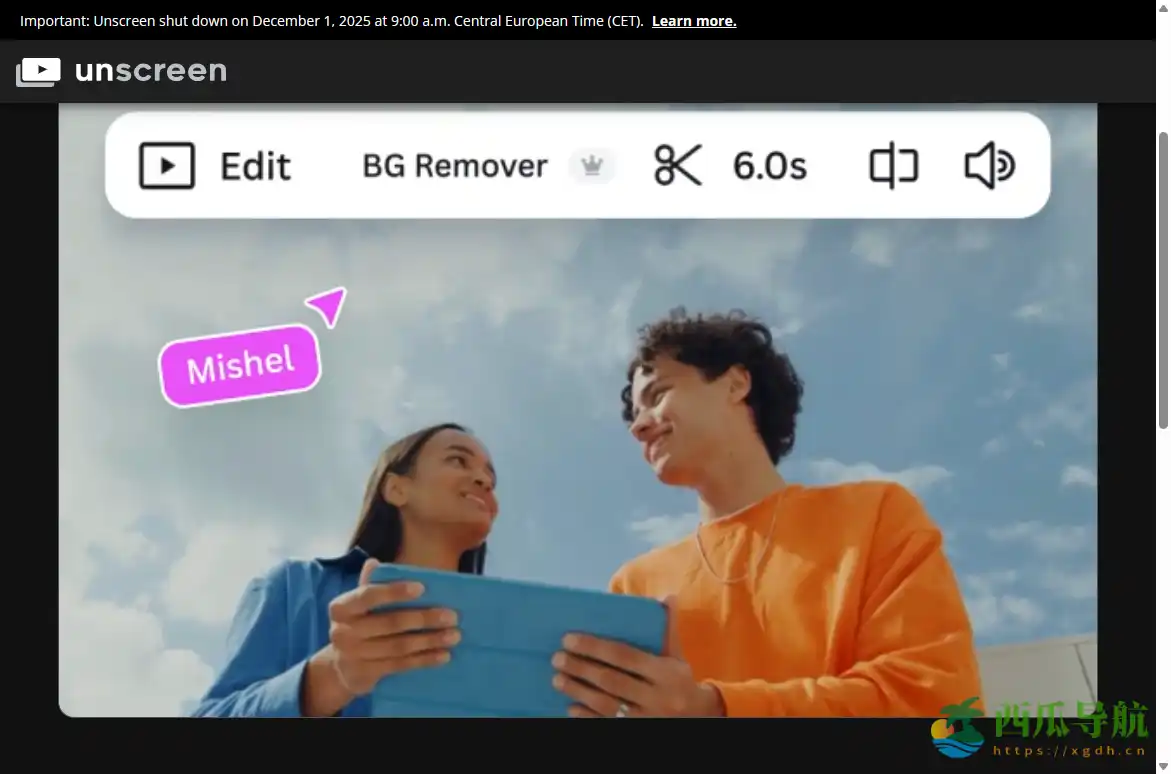1171x774 pixels.
Task: Select the scissors trim tool
Action: pos(676,166)
